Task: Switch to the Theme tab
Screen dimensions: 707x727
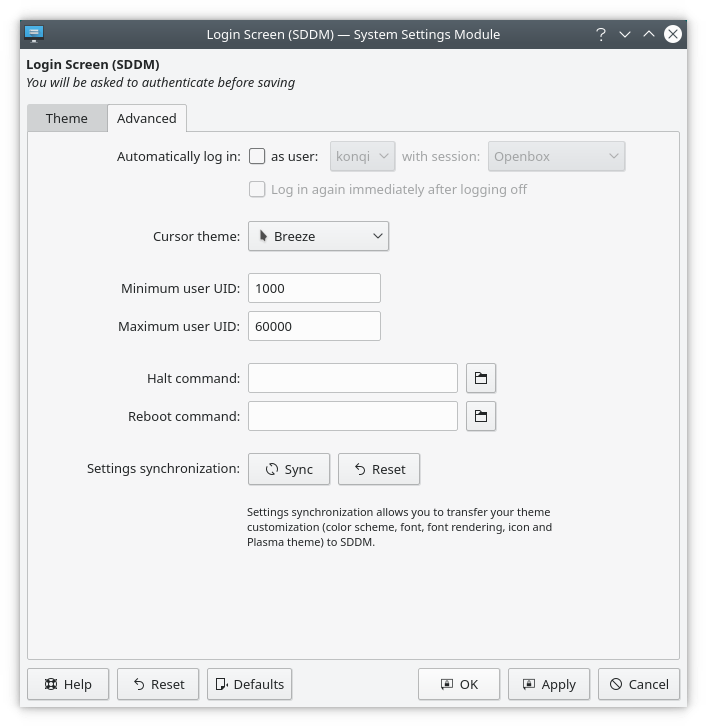Action: coord(67,118)
